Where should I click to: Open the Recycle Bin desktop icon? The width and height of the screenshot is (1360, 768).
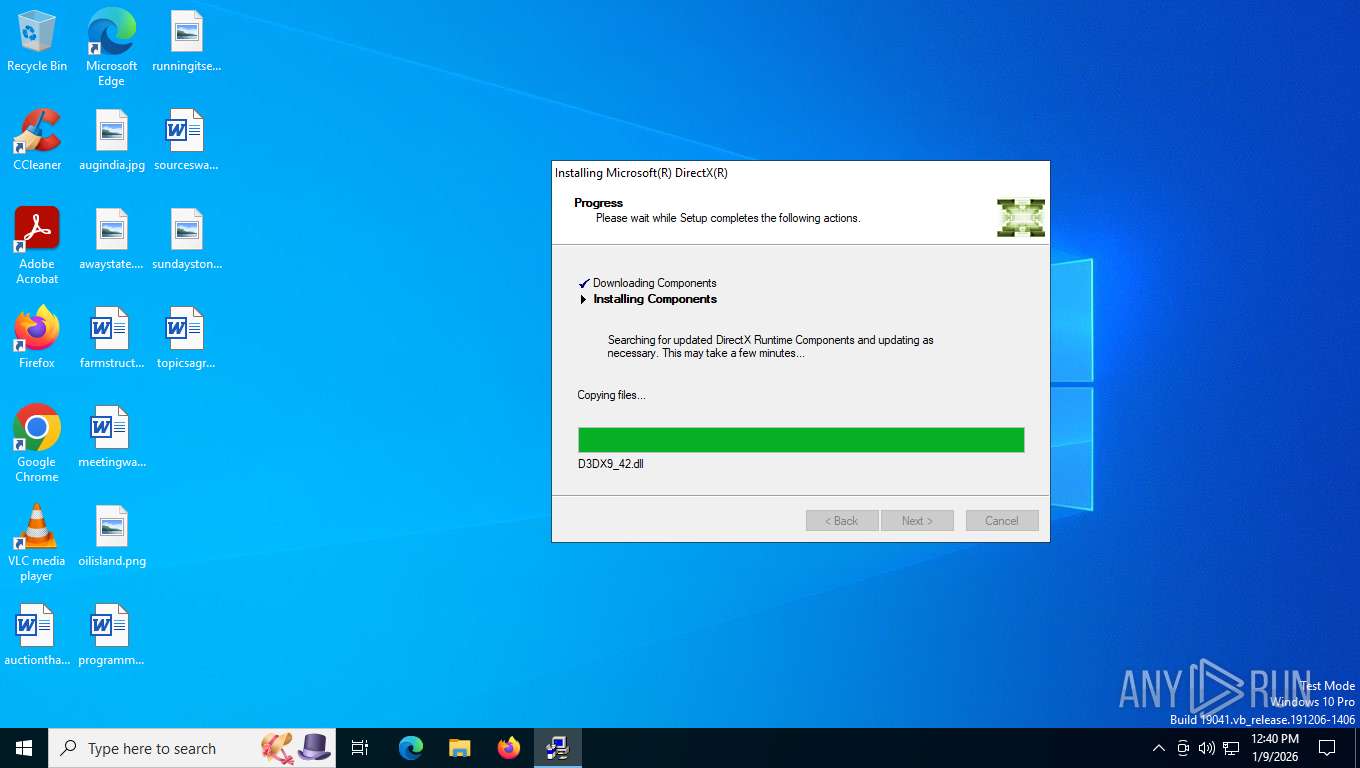pyautogui.click(x=37, y=41)
